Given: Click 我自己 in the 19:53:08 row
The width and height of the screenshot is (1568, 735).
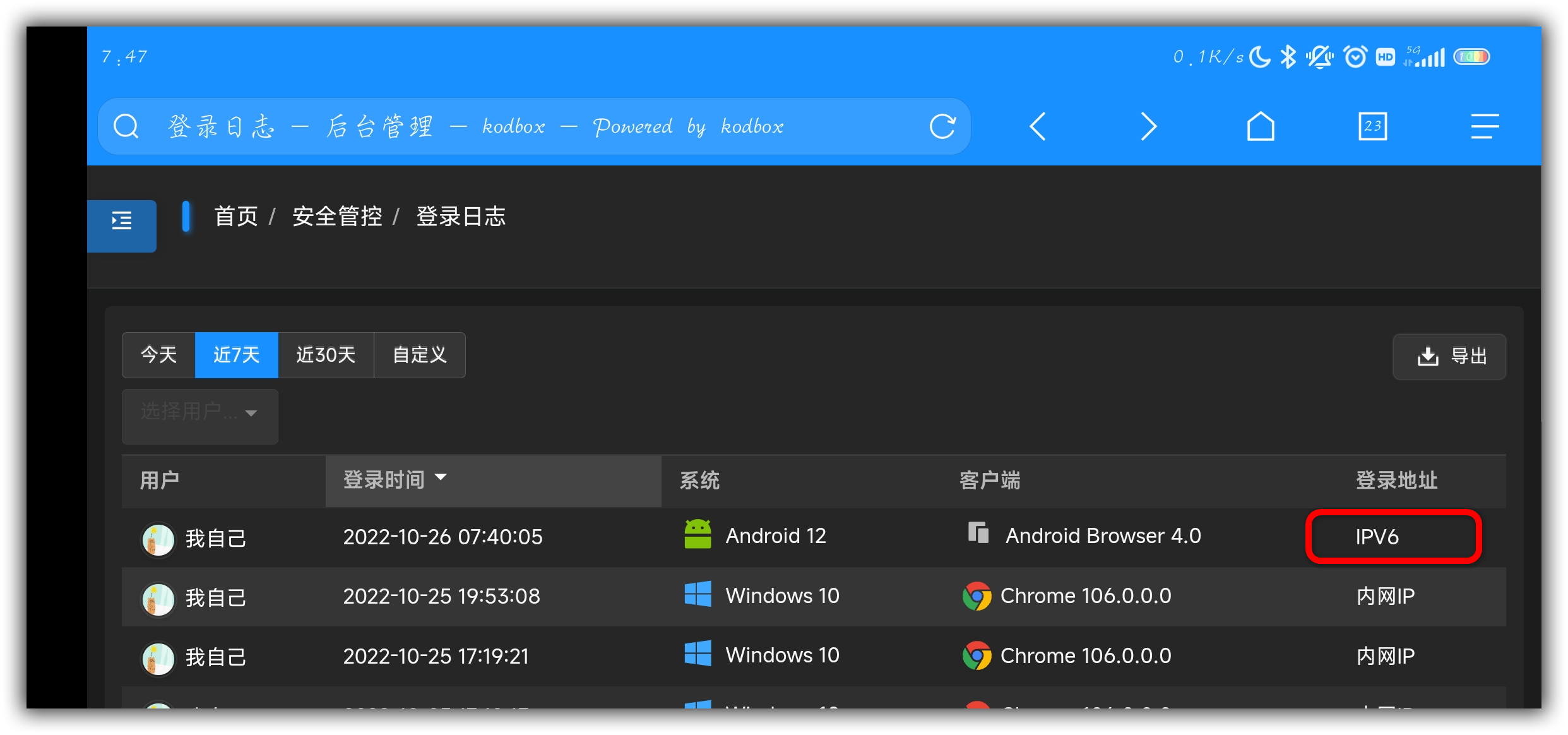Looking at the screenshot, I should coord(216,598).
